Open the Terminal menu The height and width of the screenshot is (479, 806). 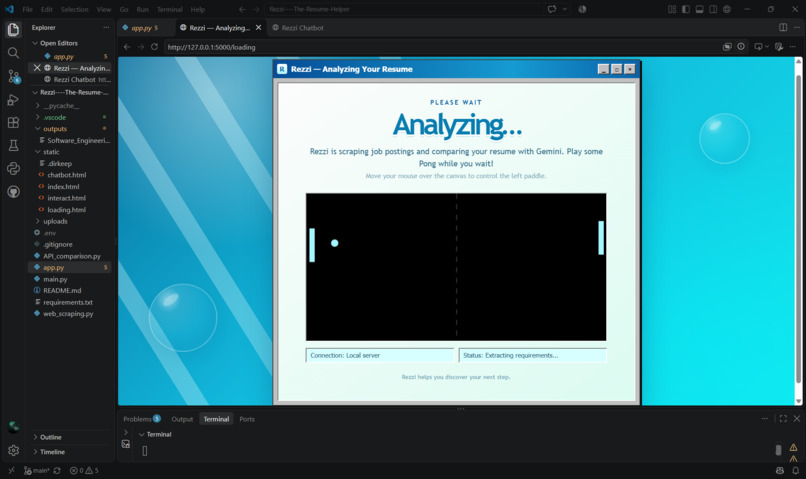170,9
